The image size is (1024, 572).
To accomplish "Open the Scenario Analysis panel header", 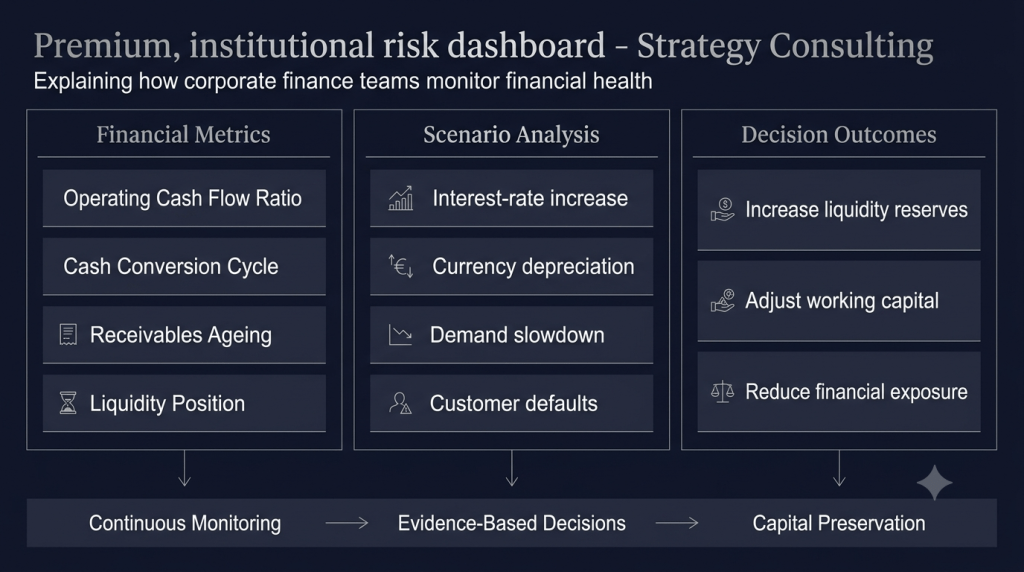I will click(x=511, y=135).
